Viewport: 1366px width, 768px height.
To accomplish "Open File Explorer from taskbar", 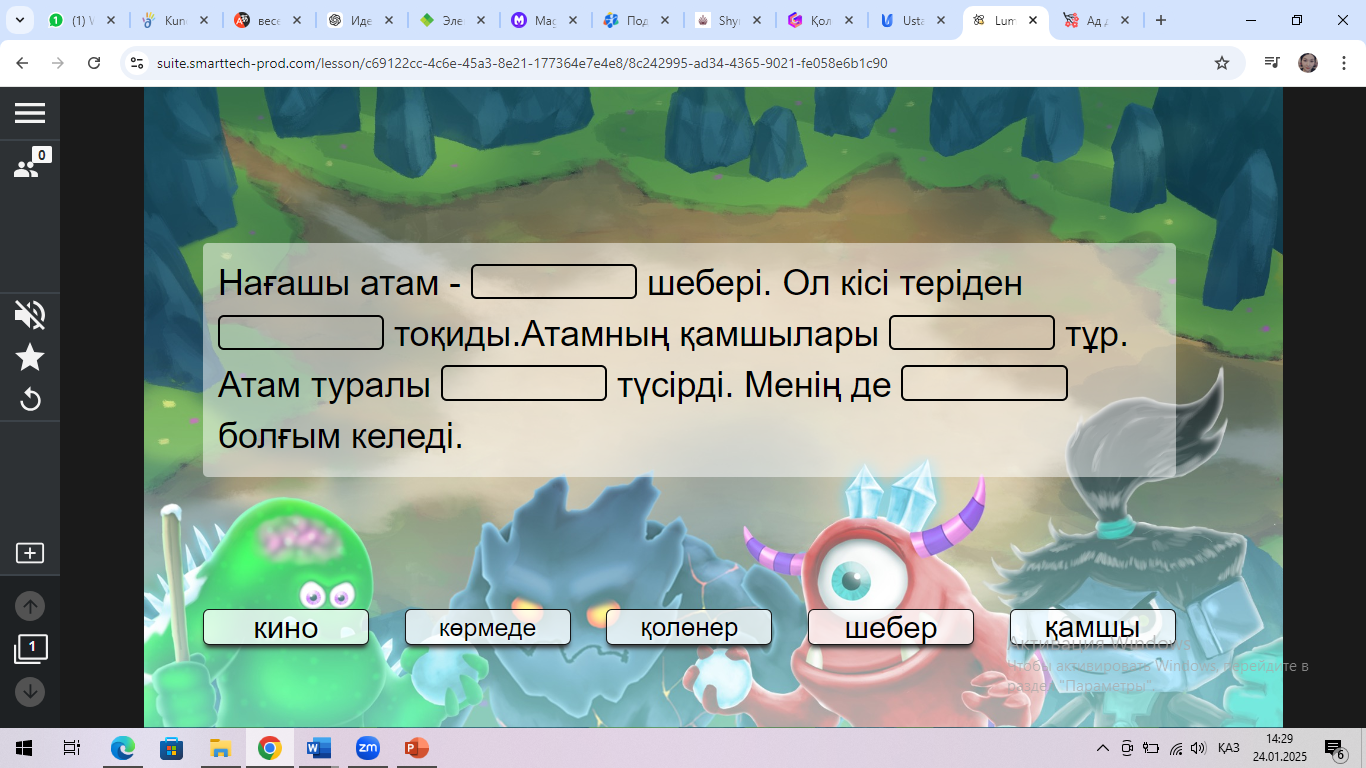I will click(x=221, y=748).
